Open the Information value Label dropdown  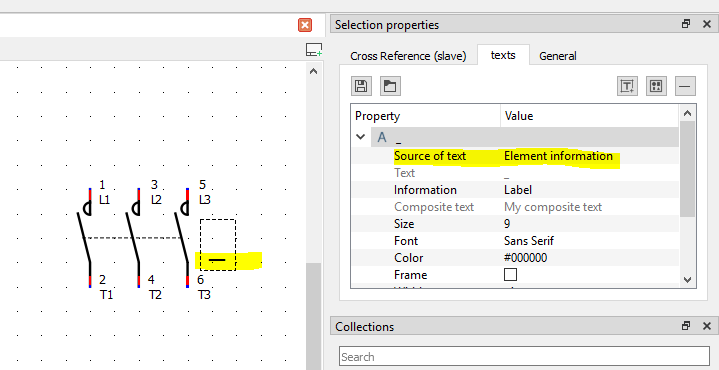click(x=589, y=190)
